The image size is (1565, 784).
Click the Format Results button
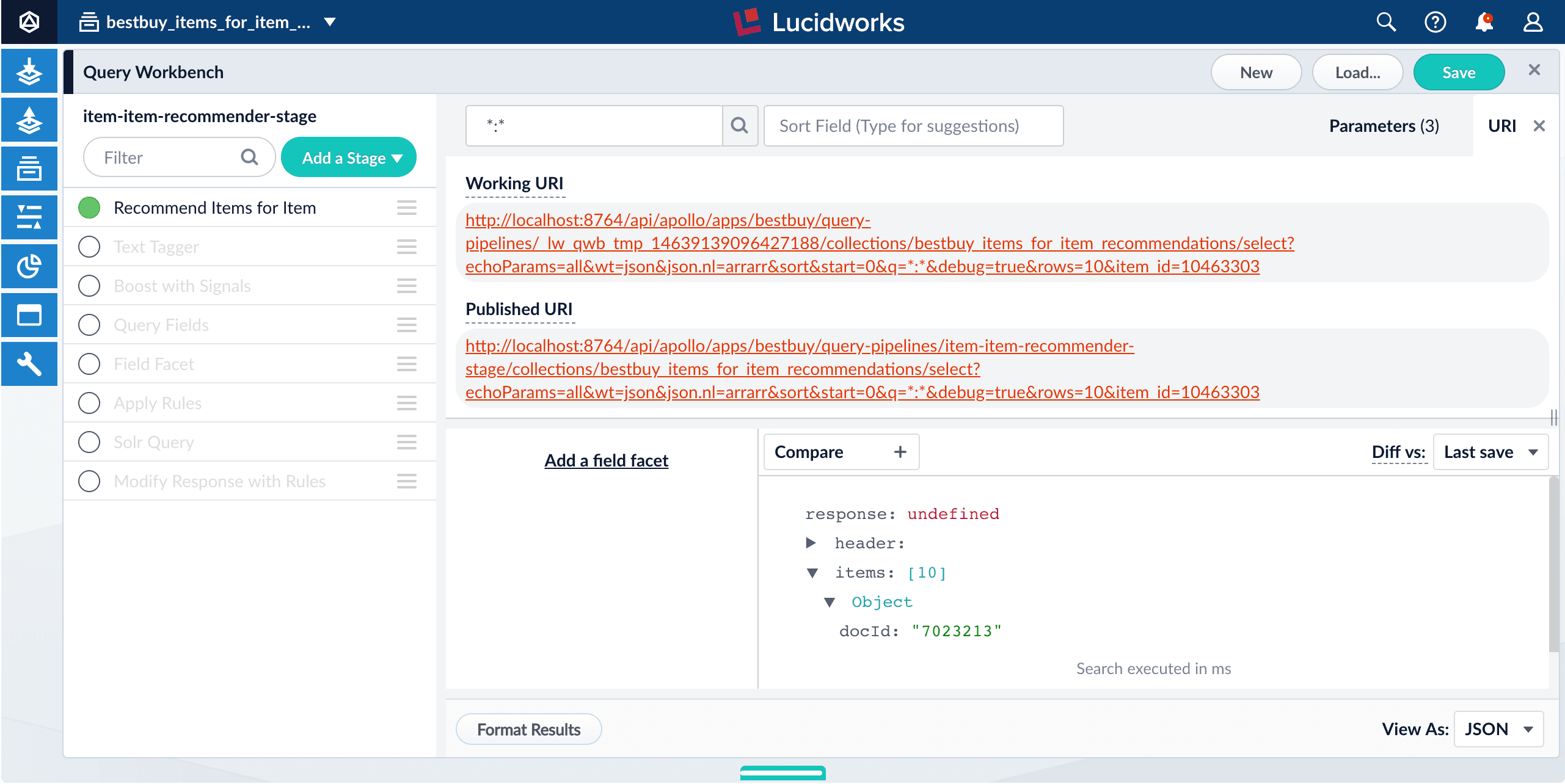528,729
